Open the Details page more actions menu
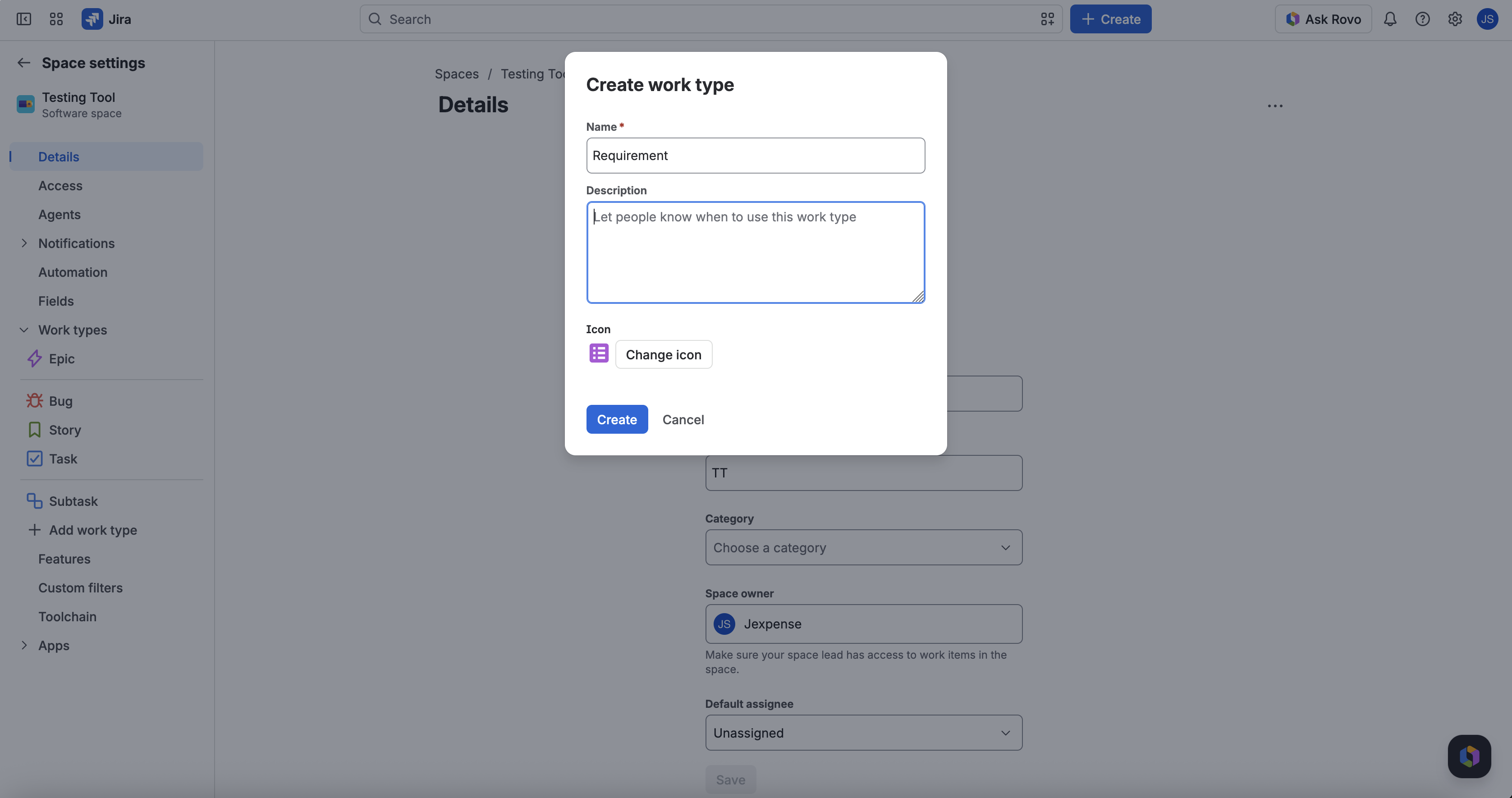Viewport: 1512px width, 798px height. 1274,105
